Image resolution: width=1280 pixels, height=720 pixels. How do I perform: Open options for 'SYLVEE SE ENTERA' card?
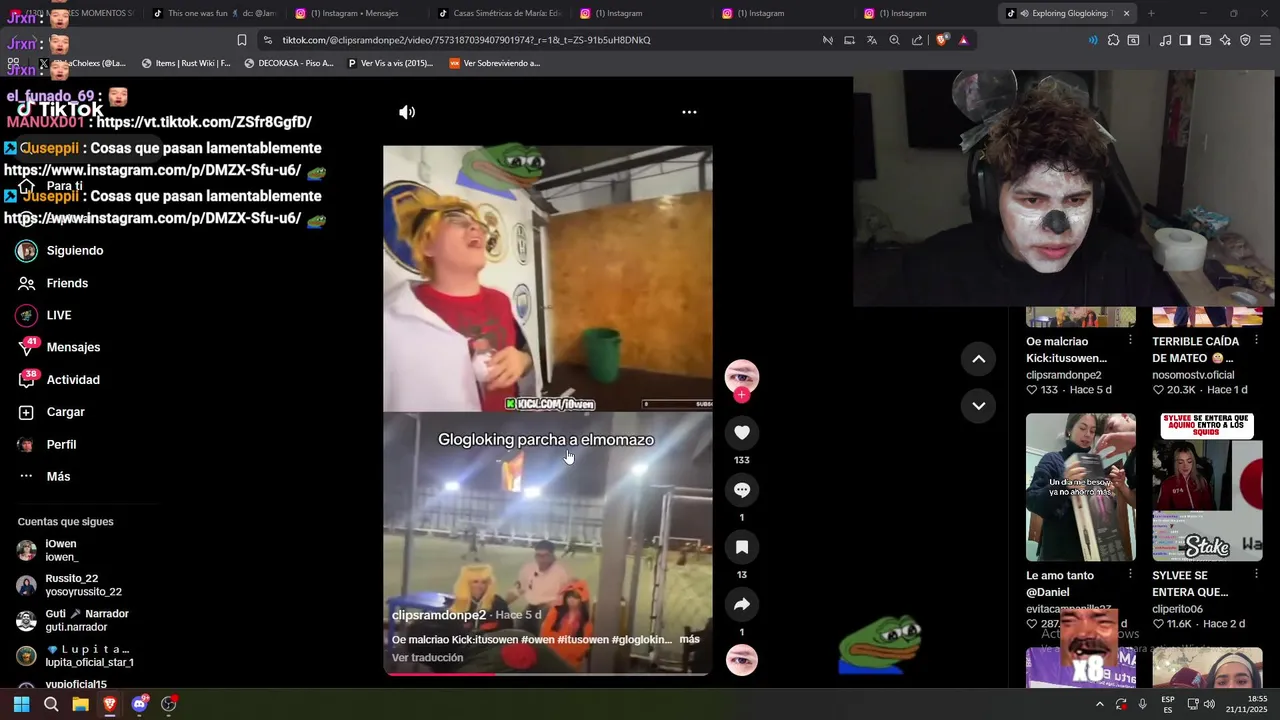[x=1256, y=574]
